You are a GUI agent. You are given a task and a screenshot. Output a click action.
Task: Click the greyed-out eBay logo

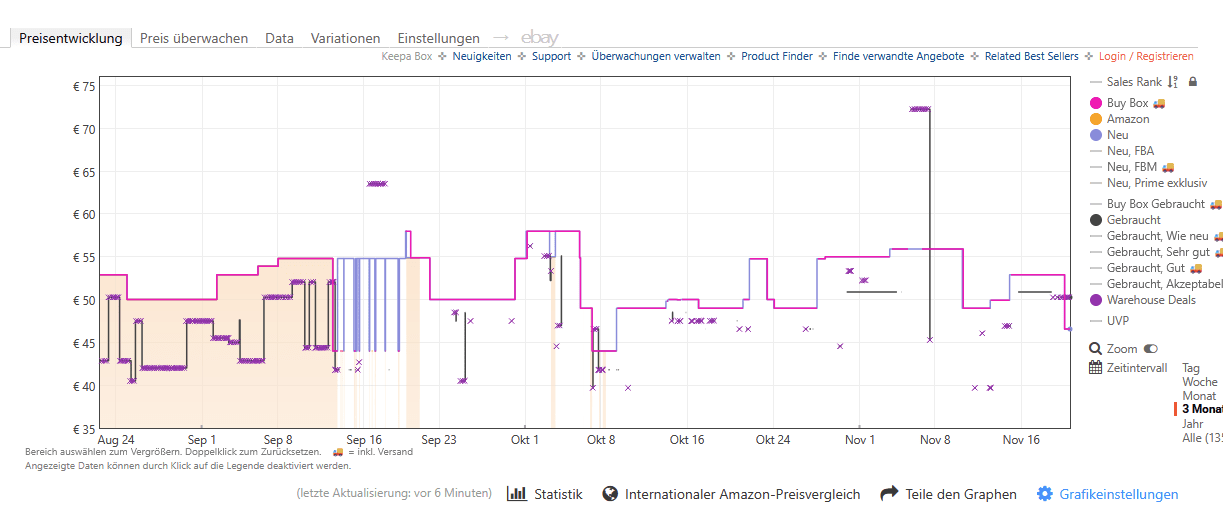[x=540, y=38]
